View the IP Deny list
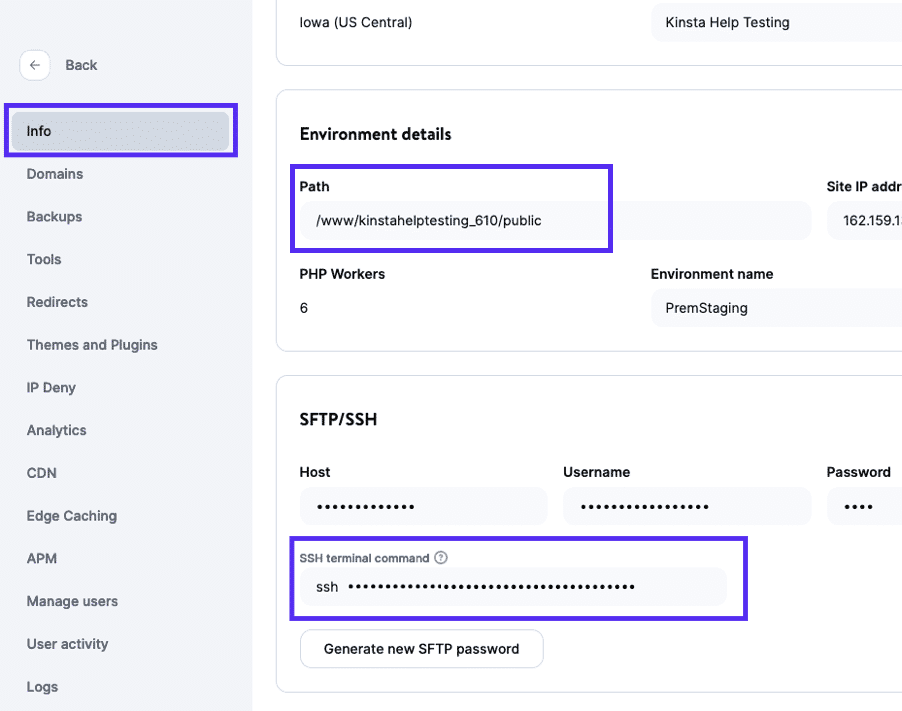Viewport: 902px width, 711px height. tap(50, 387)
